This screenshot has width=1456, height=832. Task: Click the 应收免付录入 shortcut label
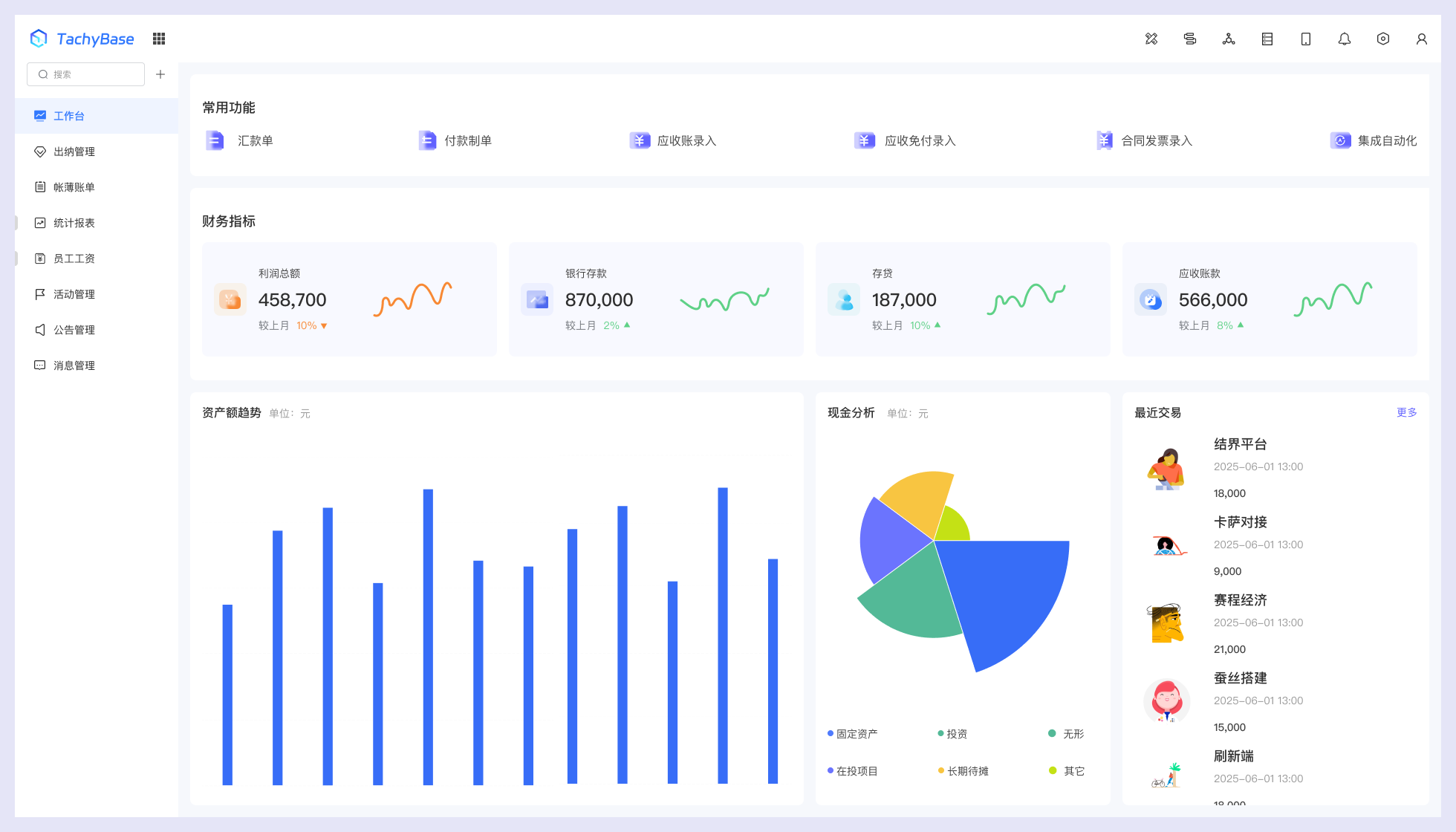920,140
